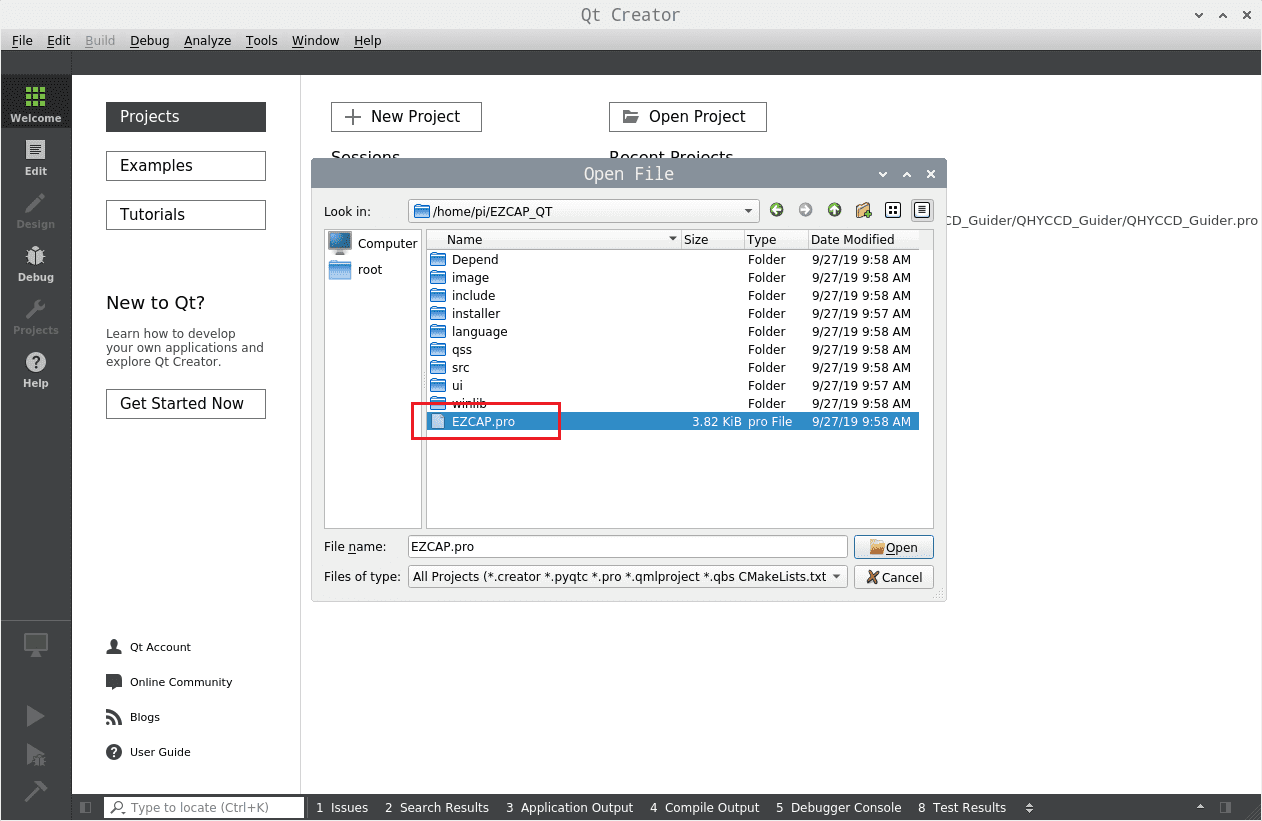Select the image folder
The image size is (1262, 821).
point(673,278)
